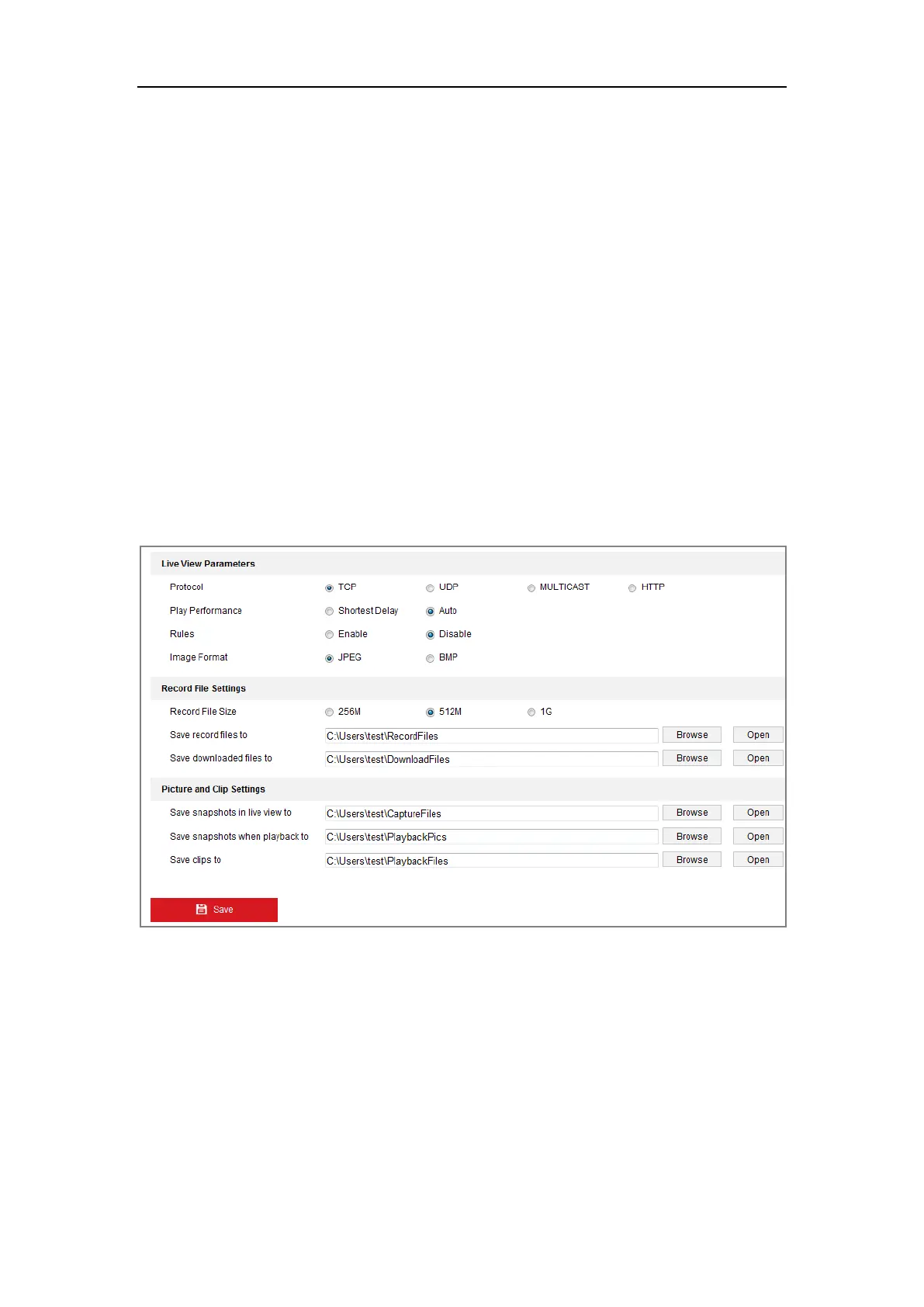This screenshot has width=924, height=1307.
Task: Select the TCP protocol radio button
Action: (x=329, y=588)
